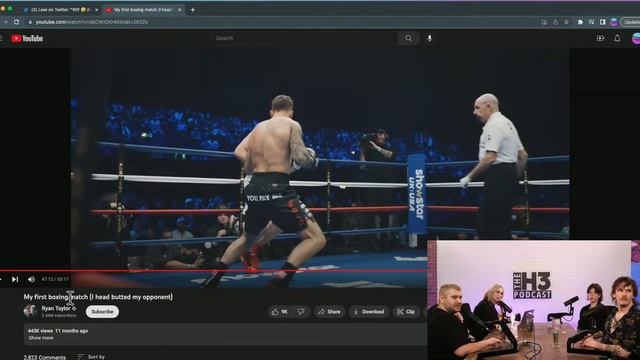Open the Ryan Taylor channel name link
This screenshot has height=360, width=640.
click(56, 309)
